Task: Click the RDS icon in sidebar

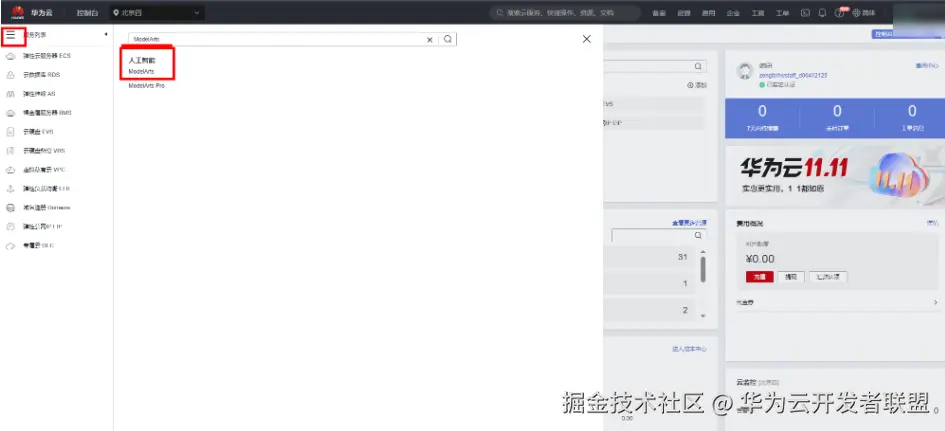Action: click(10, 75)
